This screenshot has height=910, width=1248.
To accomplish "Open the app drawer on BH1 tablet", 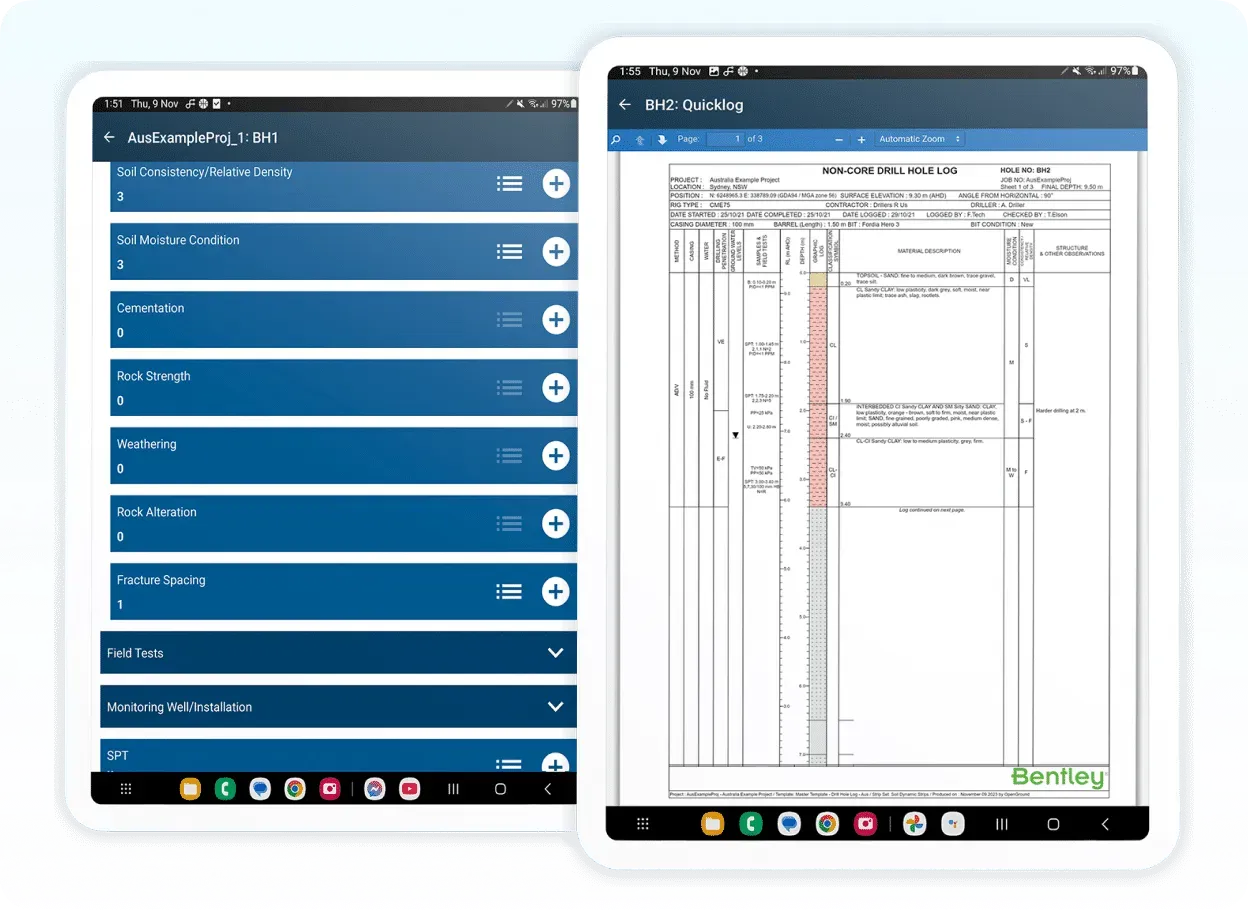I will (x=126, y=789).
